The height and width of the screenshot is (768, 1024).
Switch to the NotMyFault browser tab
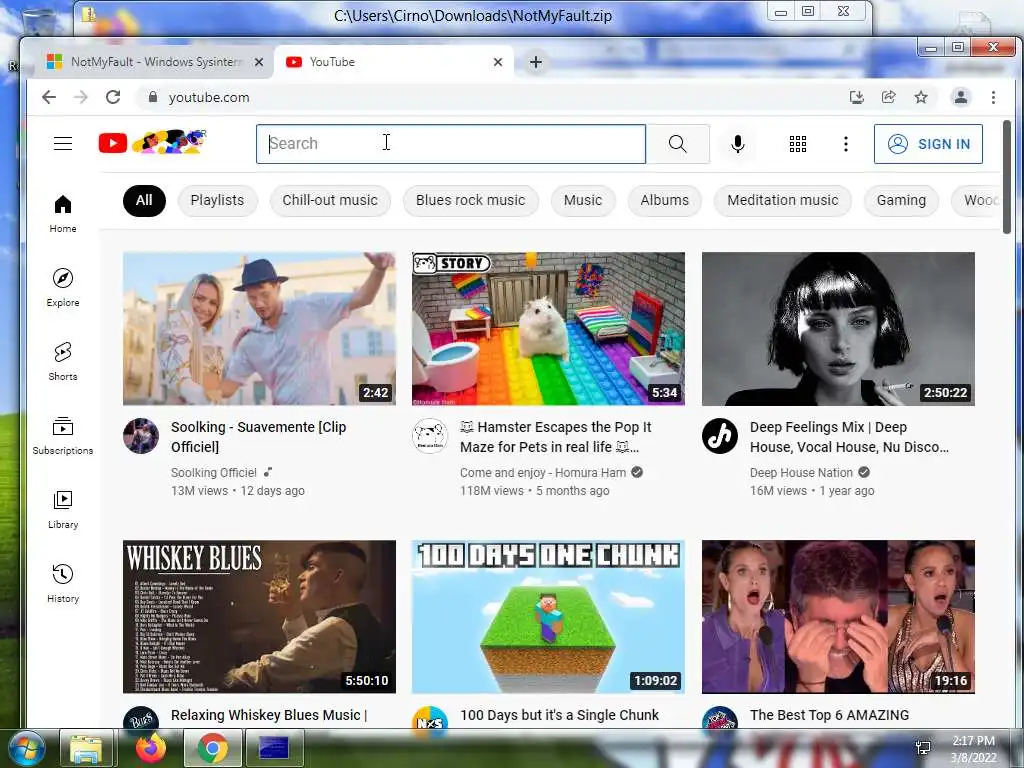pyautogui.click(x=155, y=62)
